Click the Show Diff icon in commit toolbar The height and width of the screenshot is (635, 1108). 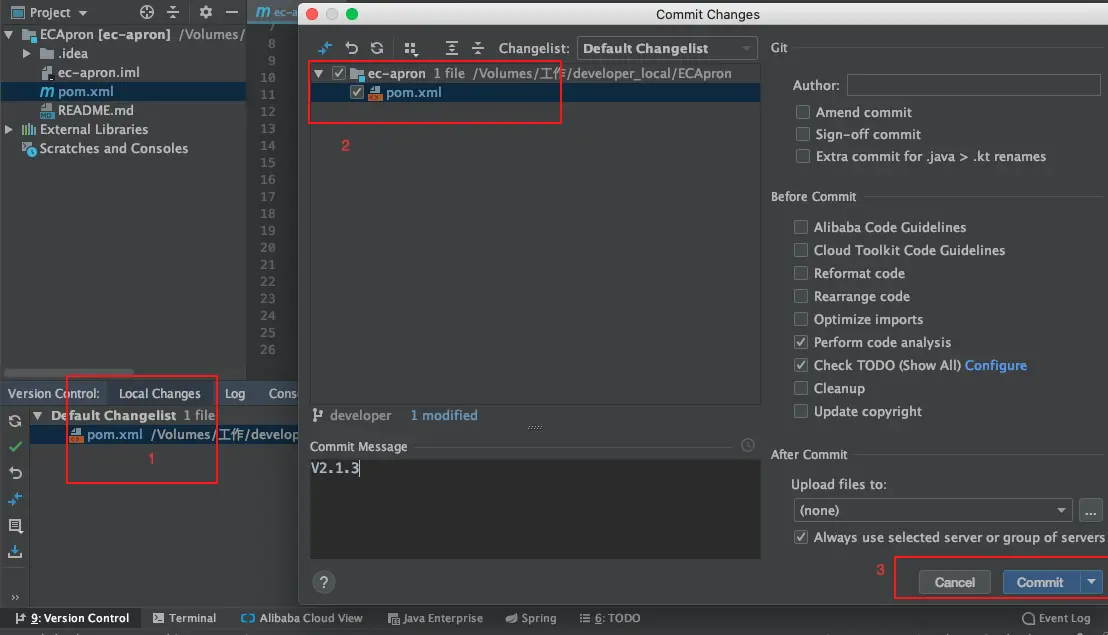coord(324,48)
